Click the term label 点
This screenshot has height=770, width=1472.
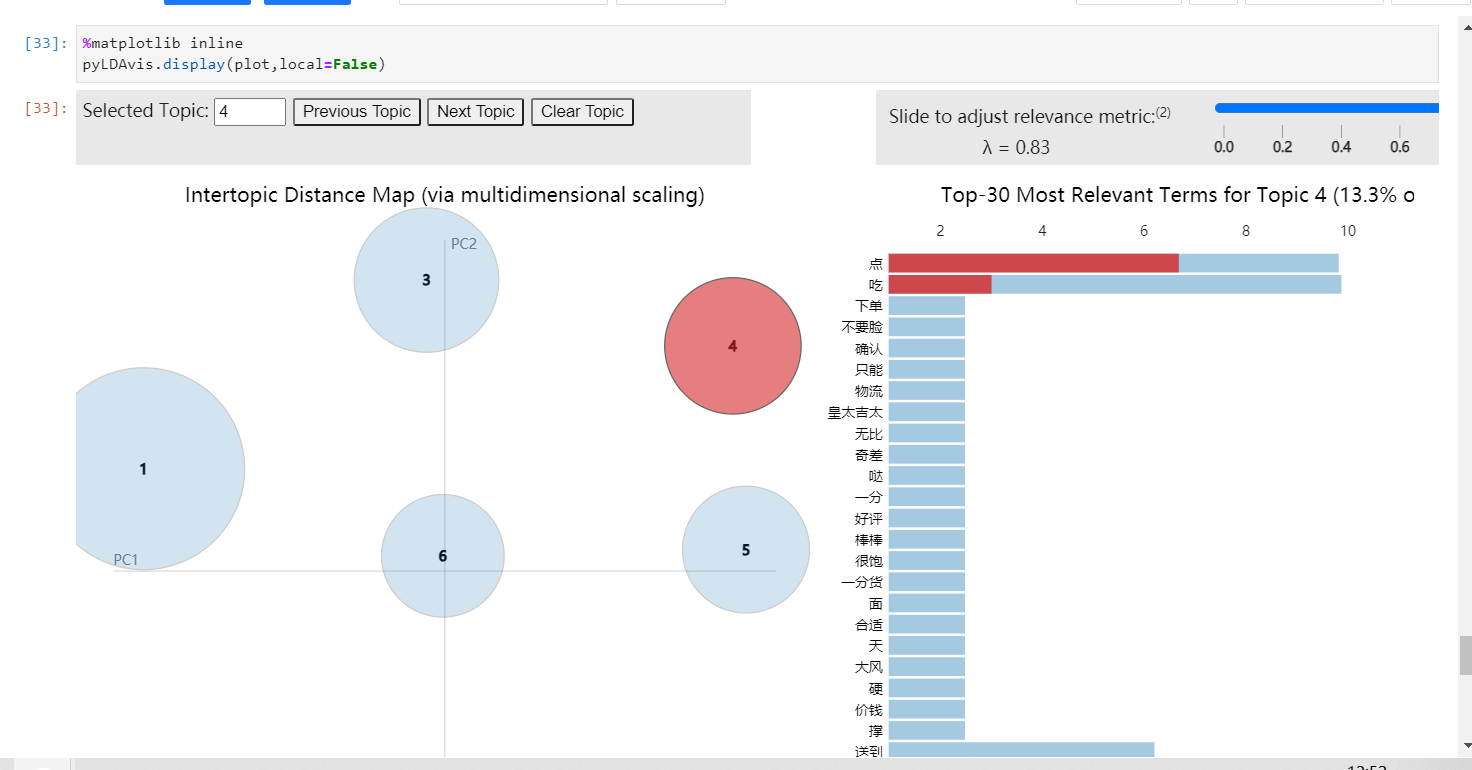(876, 264)
